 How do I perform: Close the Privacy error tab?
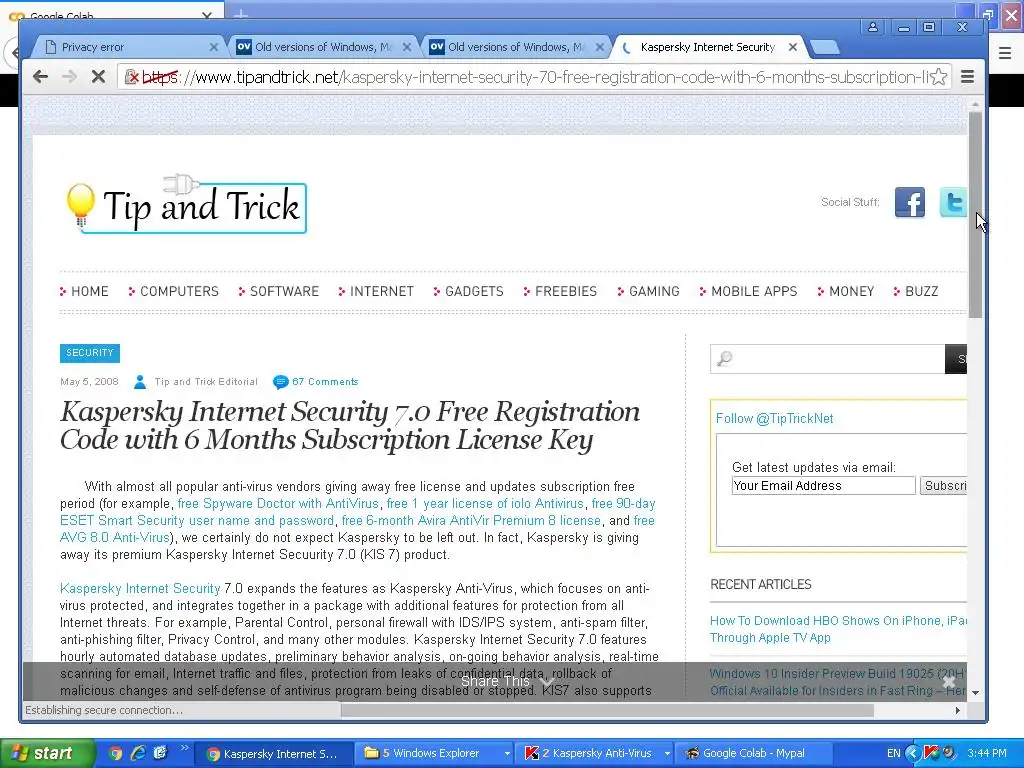[214, 47]
